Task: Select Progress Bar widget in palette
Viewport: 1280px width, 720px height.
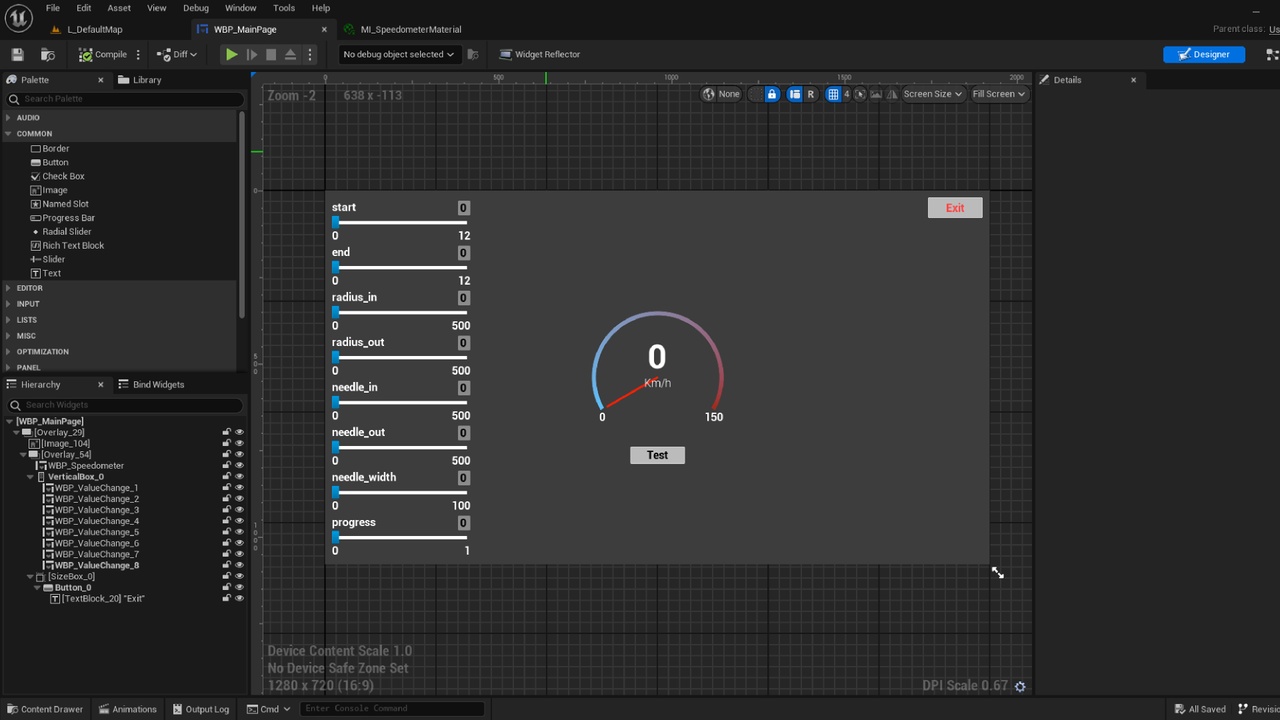Action: (62, 218)
